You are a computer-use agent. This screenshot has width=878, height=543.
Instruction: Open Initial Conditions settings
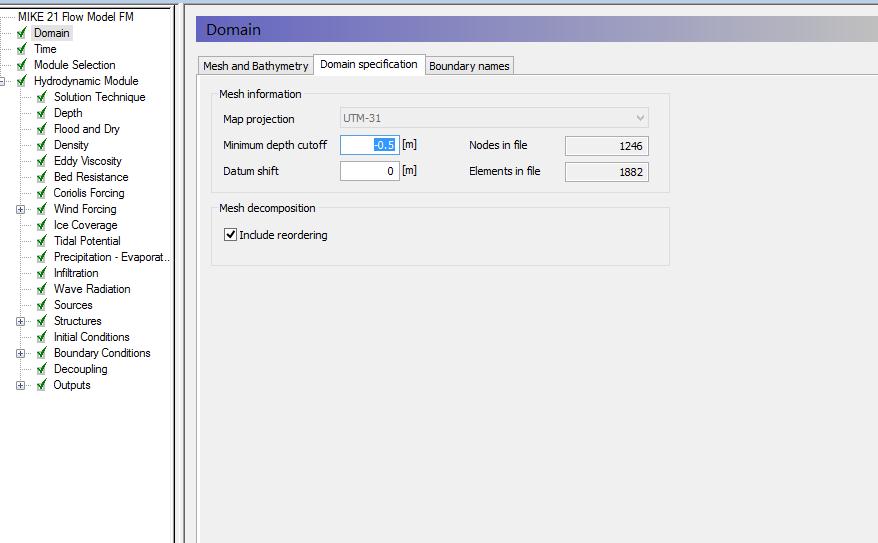[x=91, y=337]
